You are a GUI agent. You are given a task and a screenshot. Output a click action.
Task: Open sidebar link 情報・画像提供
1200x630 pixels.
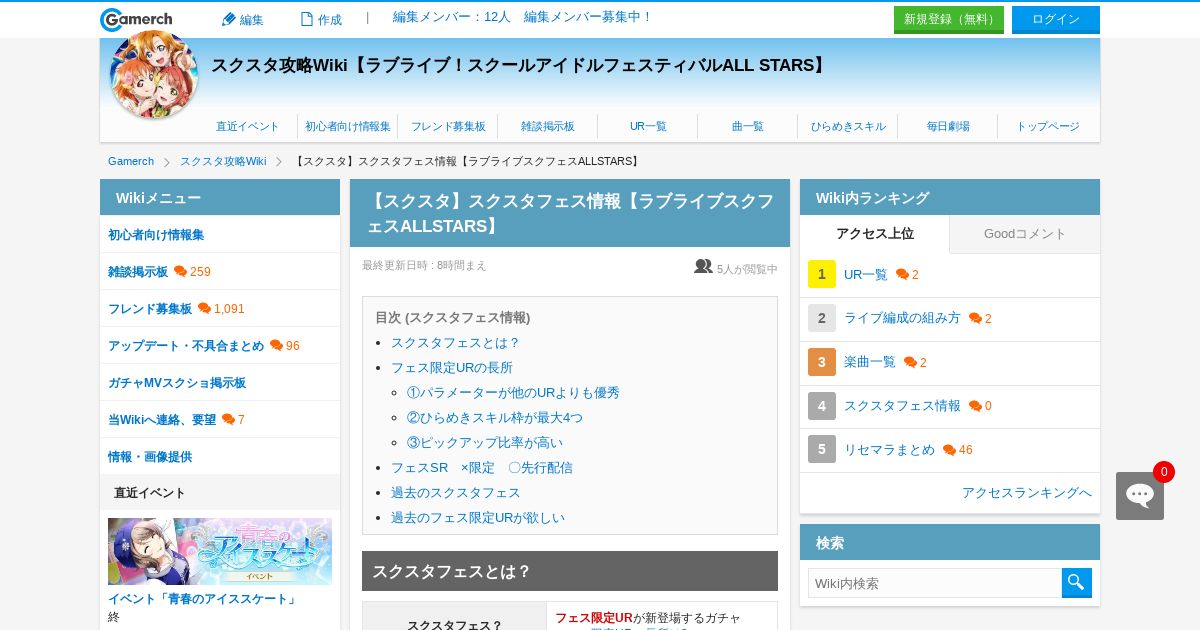(150, 457)
